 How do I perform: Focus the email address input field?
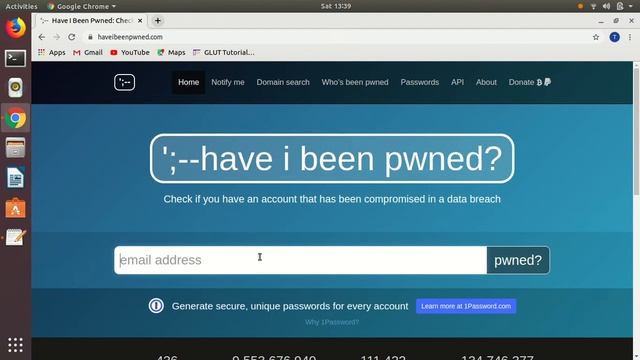[x=300, y=260]
